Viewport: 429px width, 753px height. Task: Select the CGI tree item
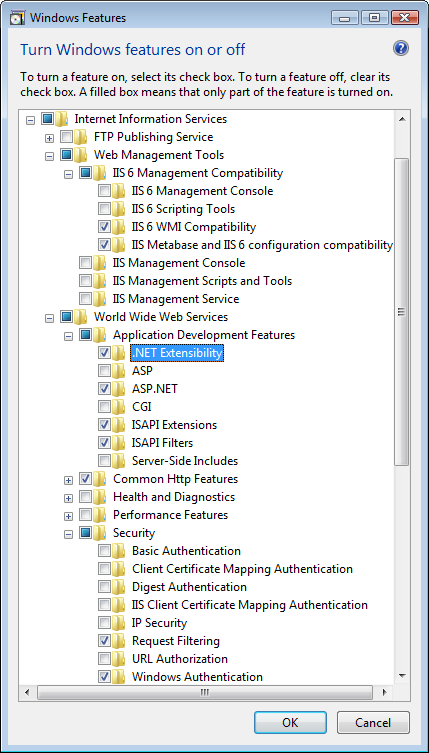coord(142,407)
